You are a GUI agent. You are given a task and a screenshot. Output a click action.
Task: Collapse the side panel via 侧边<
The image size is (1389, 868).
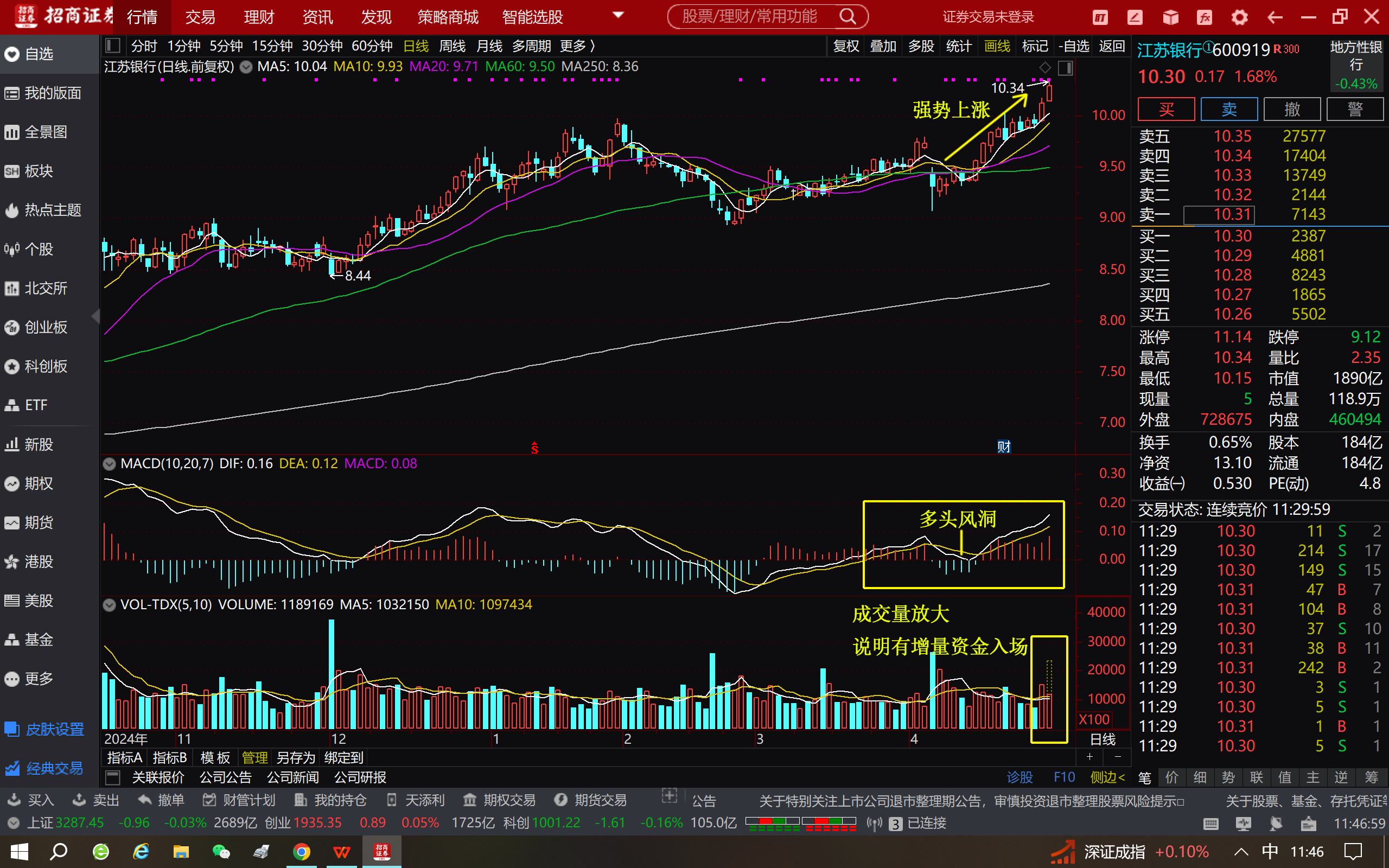pyautogui.click(x=1107, y=777)
